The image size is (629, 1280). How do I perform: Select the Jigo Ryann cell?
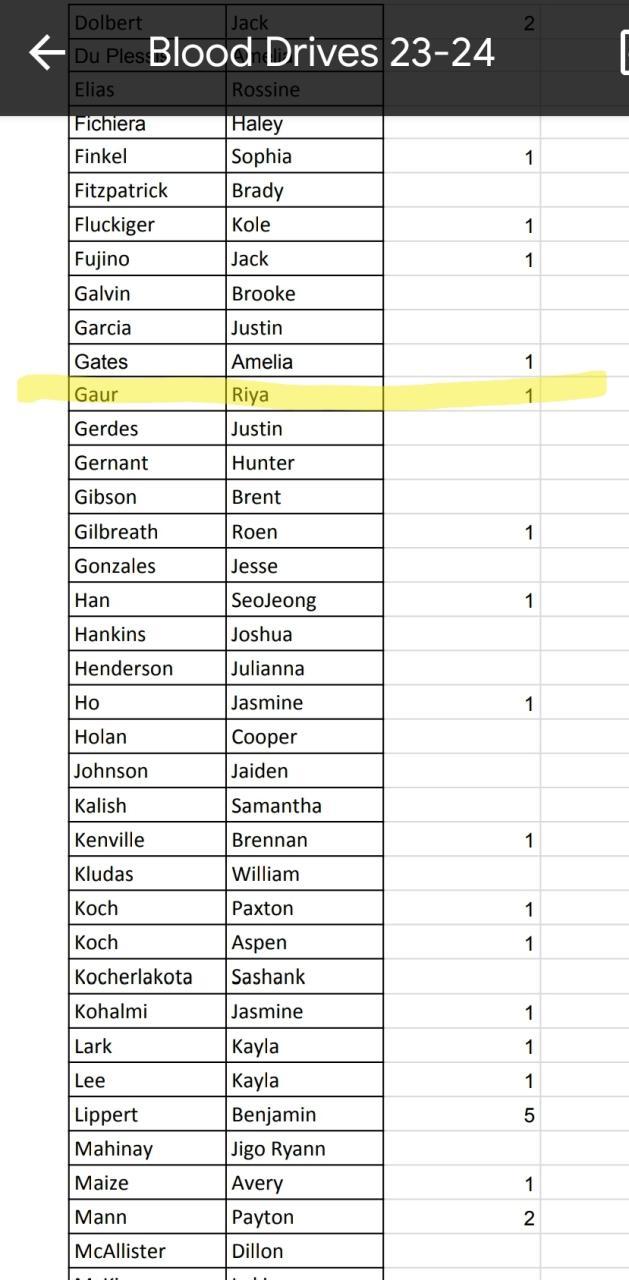click(304, 1149)
